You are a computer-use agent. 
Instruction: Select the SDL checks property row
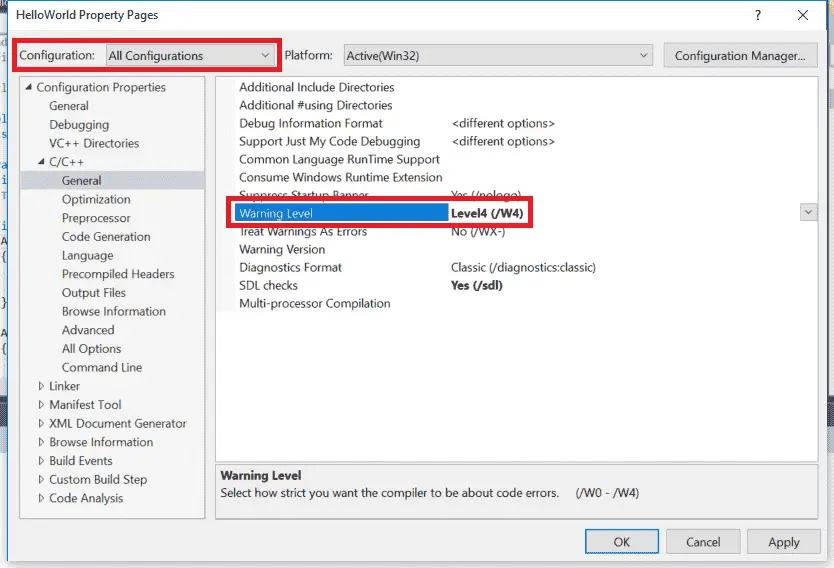(x=268, y=286)
